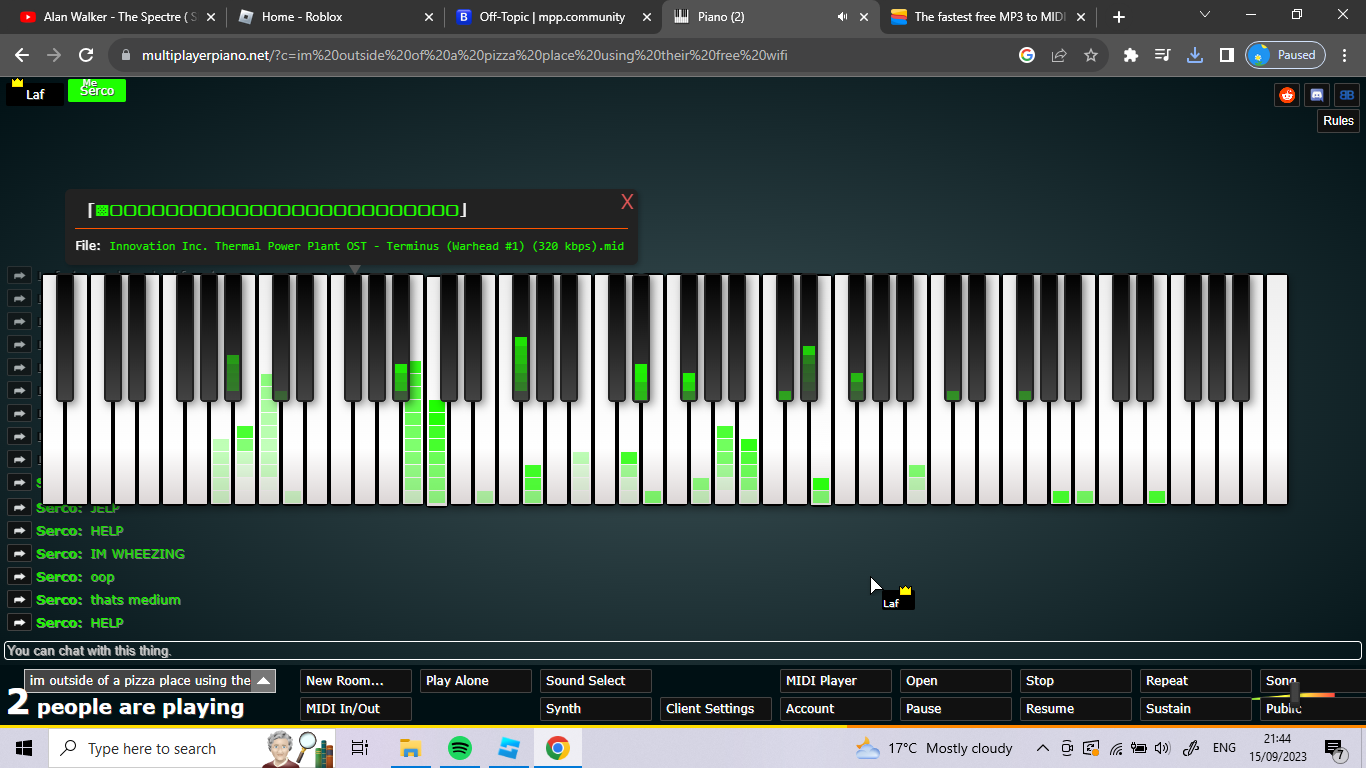The image size is (1366, 768).
Task: Open the Windows Start menu
Action: click(x=24, y=748)
